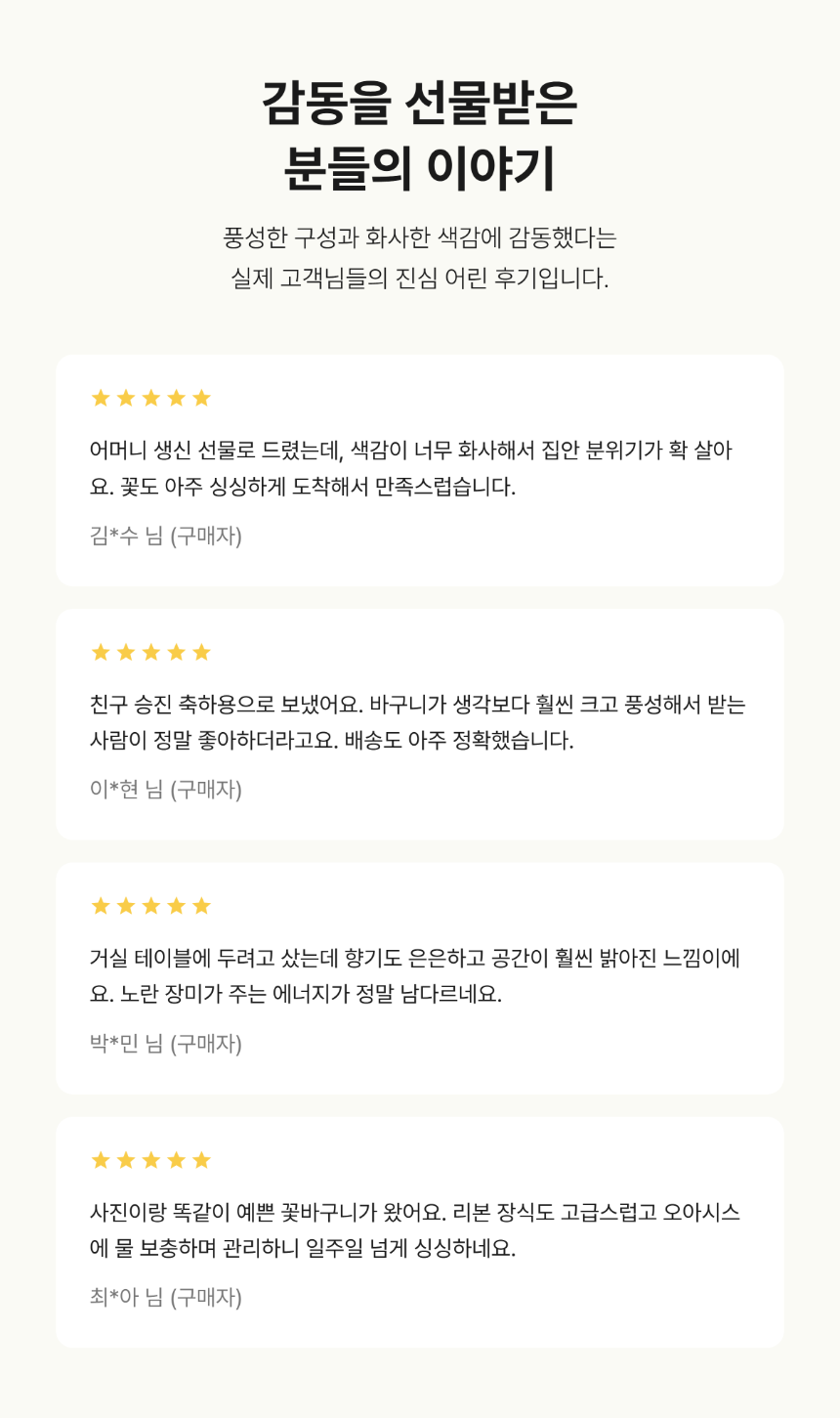Click first star in 김*수 review
Viewport: 840px width, 1418px height.
click(x=101, y=398)
